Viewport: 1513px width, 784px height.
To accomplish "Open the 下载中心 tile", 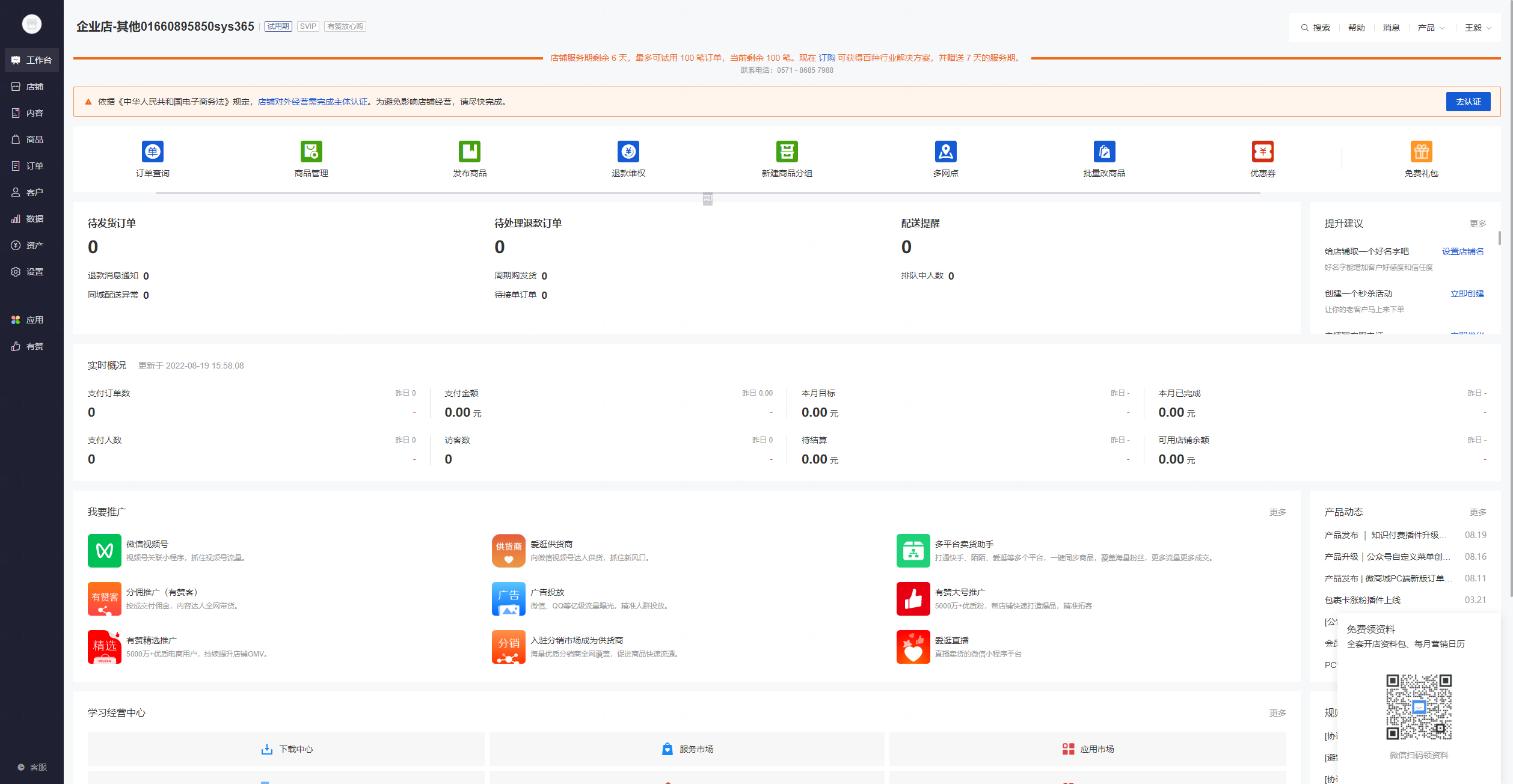I will (x=286, y=749).
